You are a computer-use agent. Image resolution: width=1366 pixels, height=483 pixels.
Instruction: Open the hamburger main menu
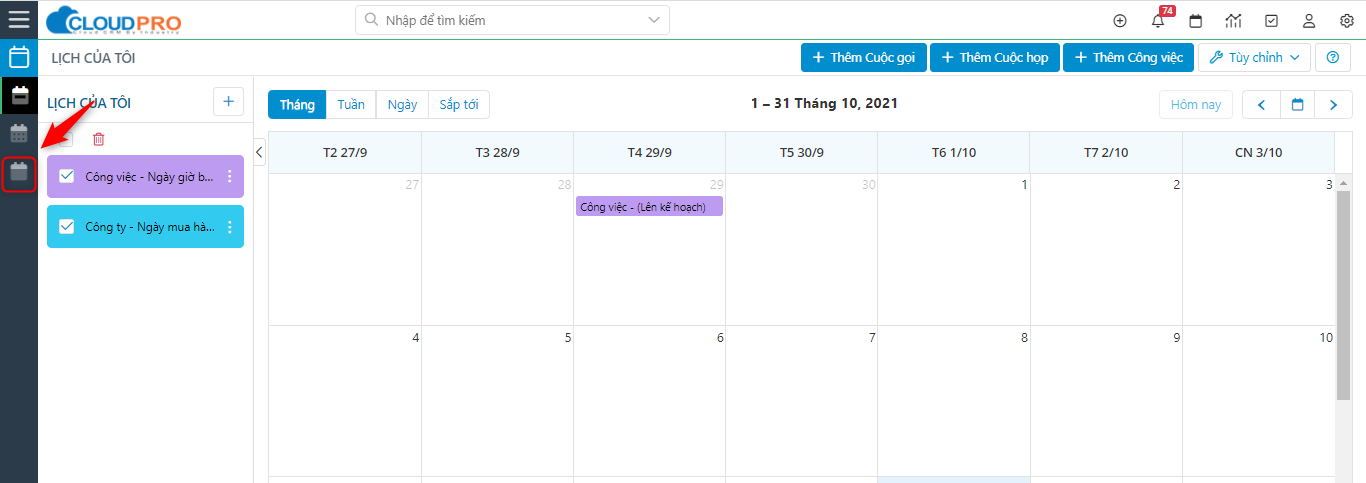19,19
